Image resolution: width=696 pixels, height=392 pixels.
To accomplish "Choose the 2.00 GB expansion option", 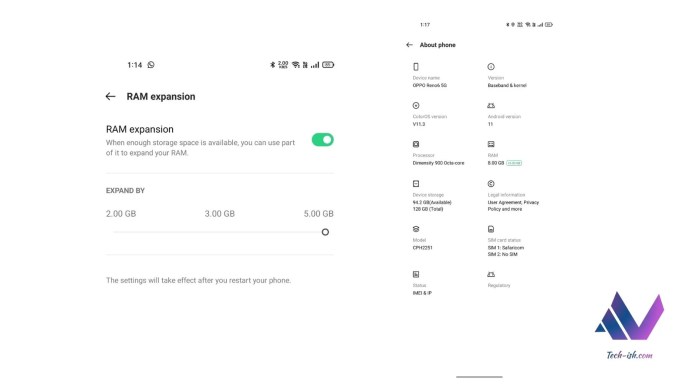I will pos(121,214).
